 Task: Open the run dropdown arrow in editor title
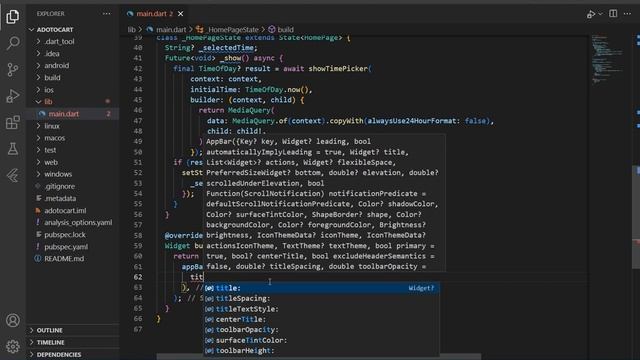(600, 14)
